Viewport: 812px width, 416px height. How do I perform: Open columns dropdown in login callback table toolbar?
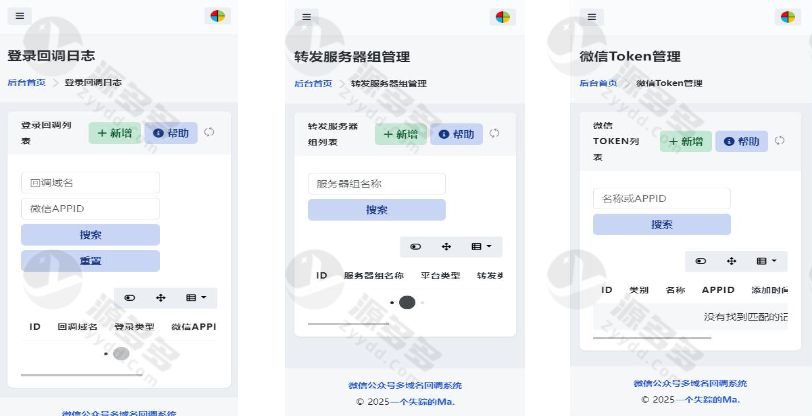pyautogui.click(x=196, y=298)
